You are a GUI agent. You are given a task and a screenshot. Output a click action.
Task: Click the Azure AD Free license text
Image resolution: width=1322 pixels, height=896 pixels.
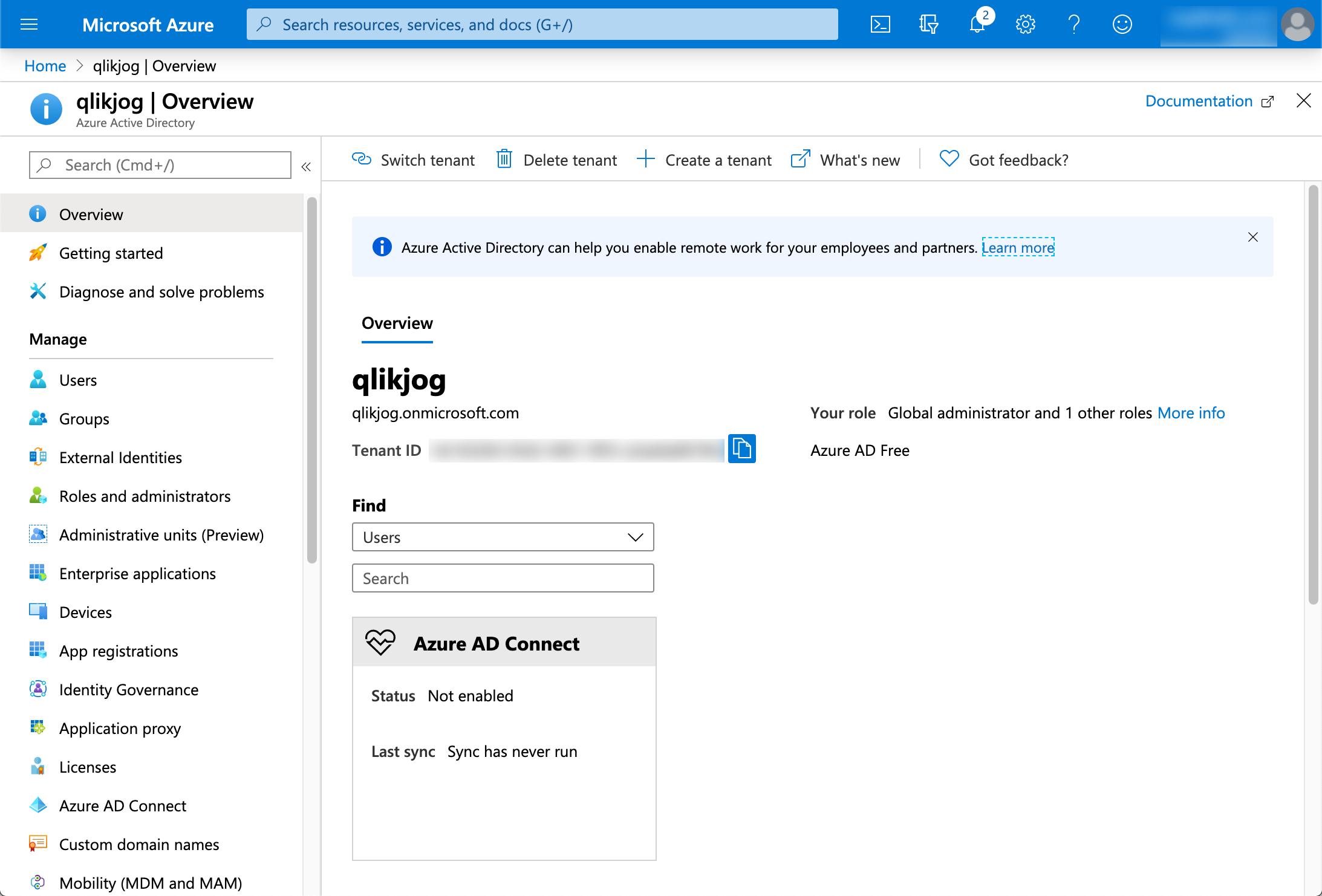(859, 450)
